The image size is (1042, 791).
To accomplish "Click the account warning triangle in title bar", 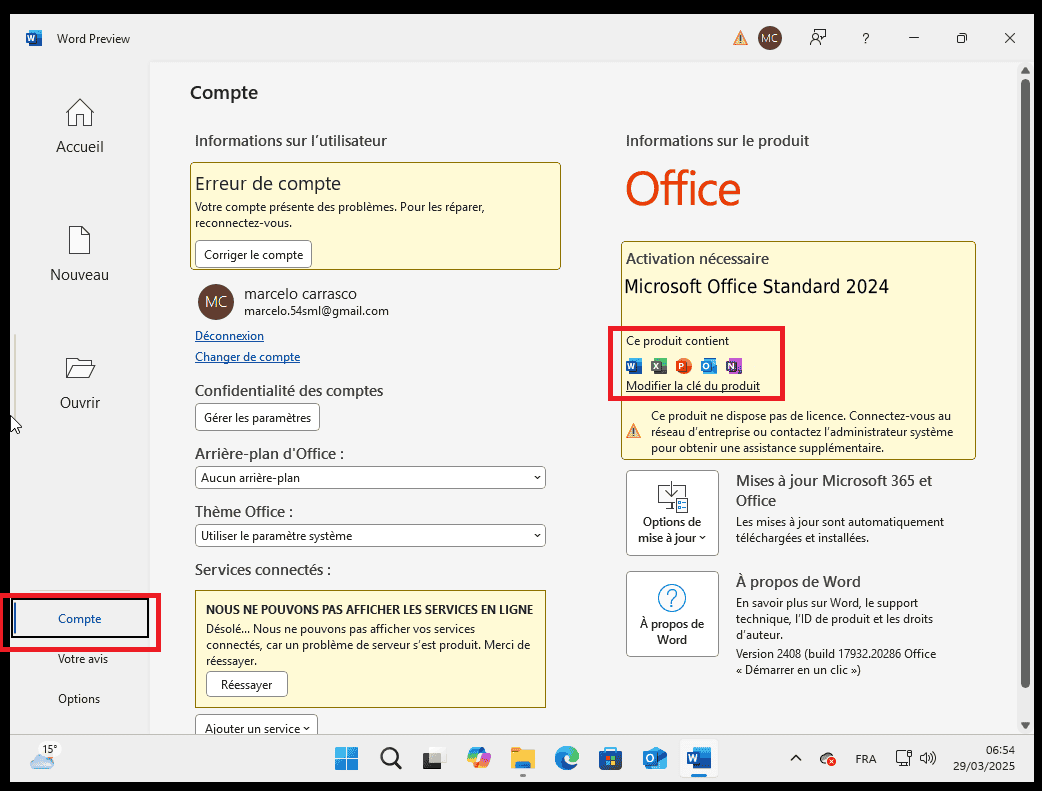I will coord(740,39).
